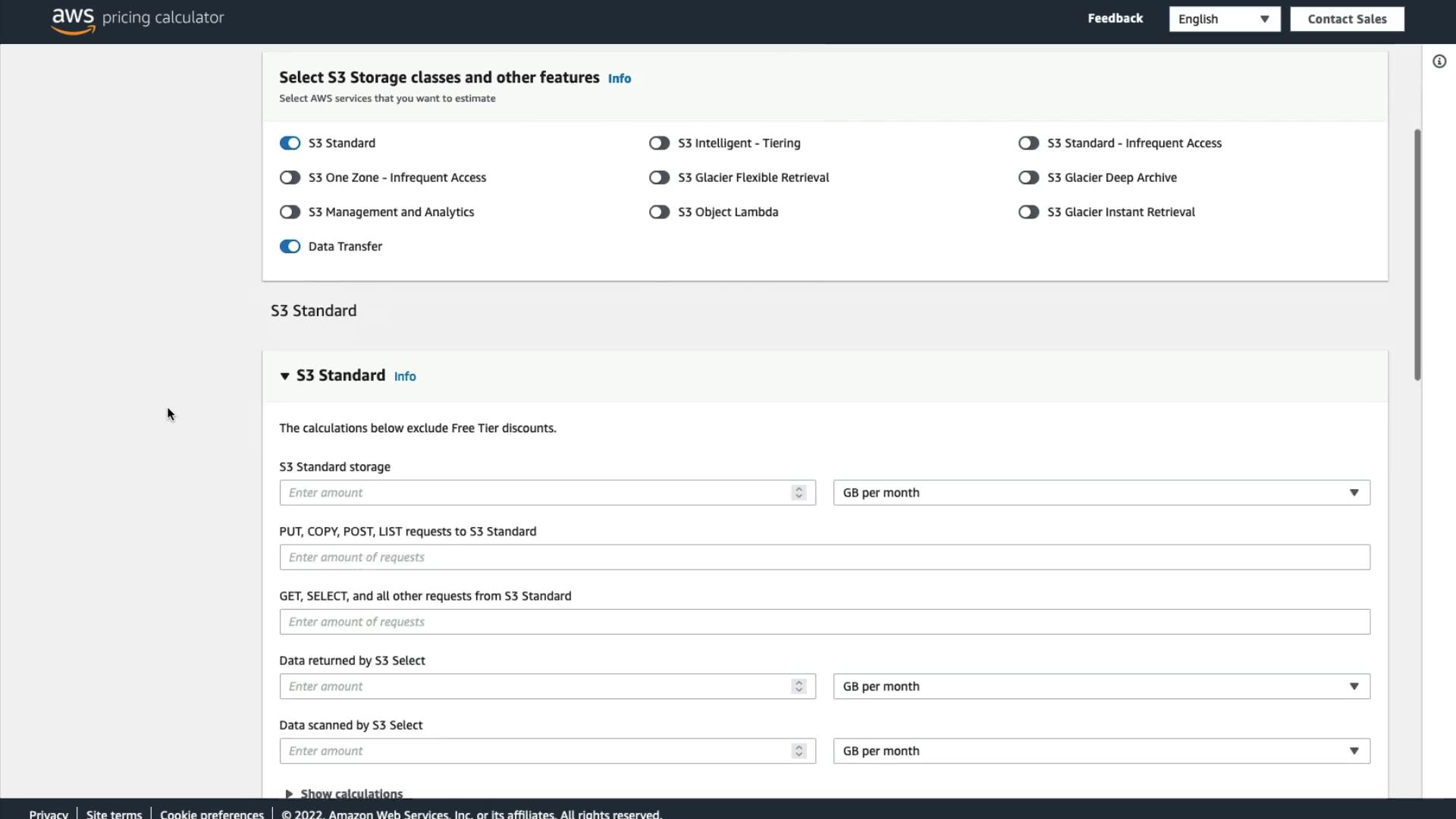Switch on S3 Object Lambda toggle

[x=659, y=212]
